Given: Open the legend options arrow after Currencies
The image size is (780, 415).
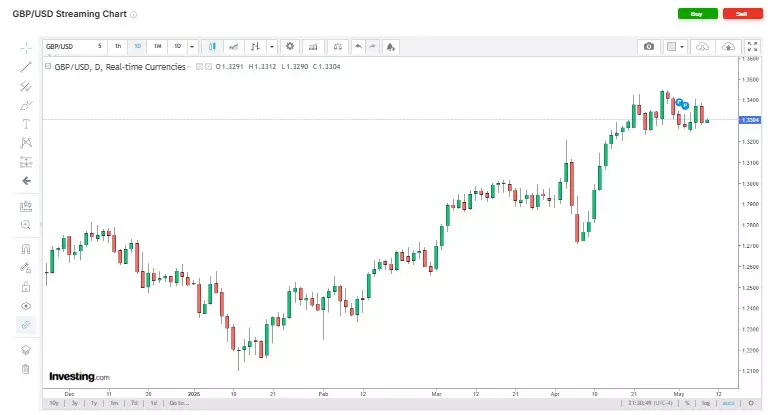Looking at the screenshot, I should point(189,67).
